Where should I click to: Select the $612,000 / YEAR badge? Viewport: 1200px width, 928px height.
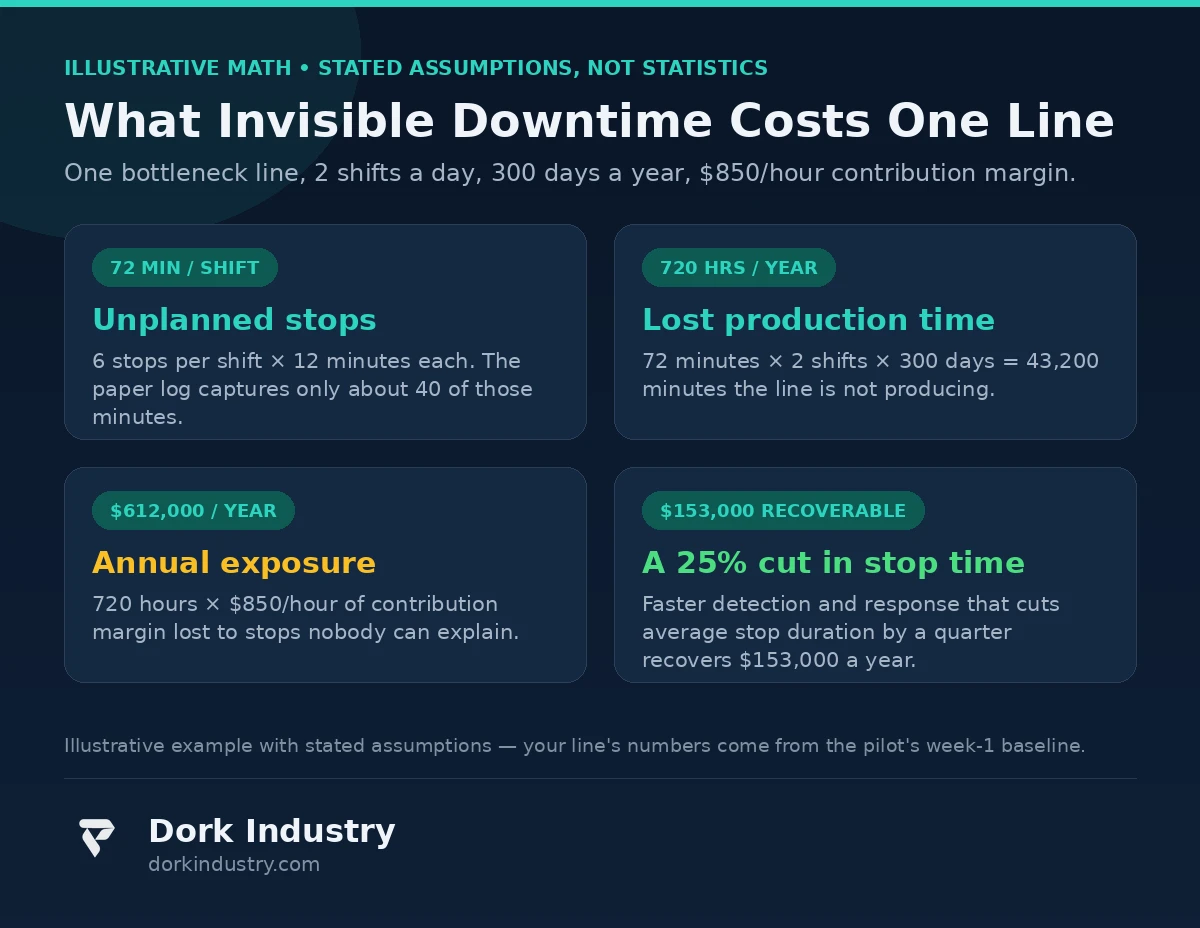point(193,511)
